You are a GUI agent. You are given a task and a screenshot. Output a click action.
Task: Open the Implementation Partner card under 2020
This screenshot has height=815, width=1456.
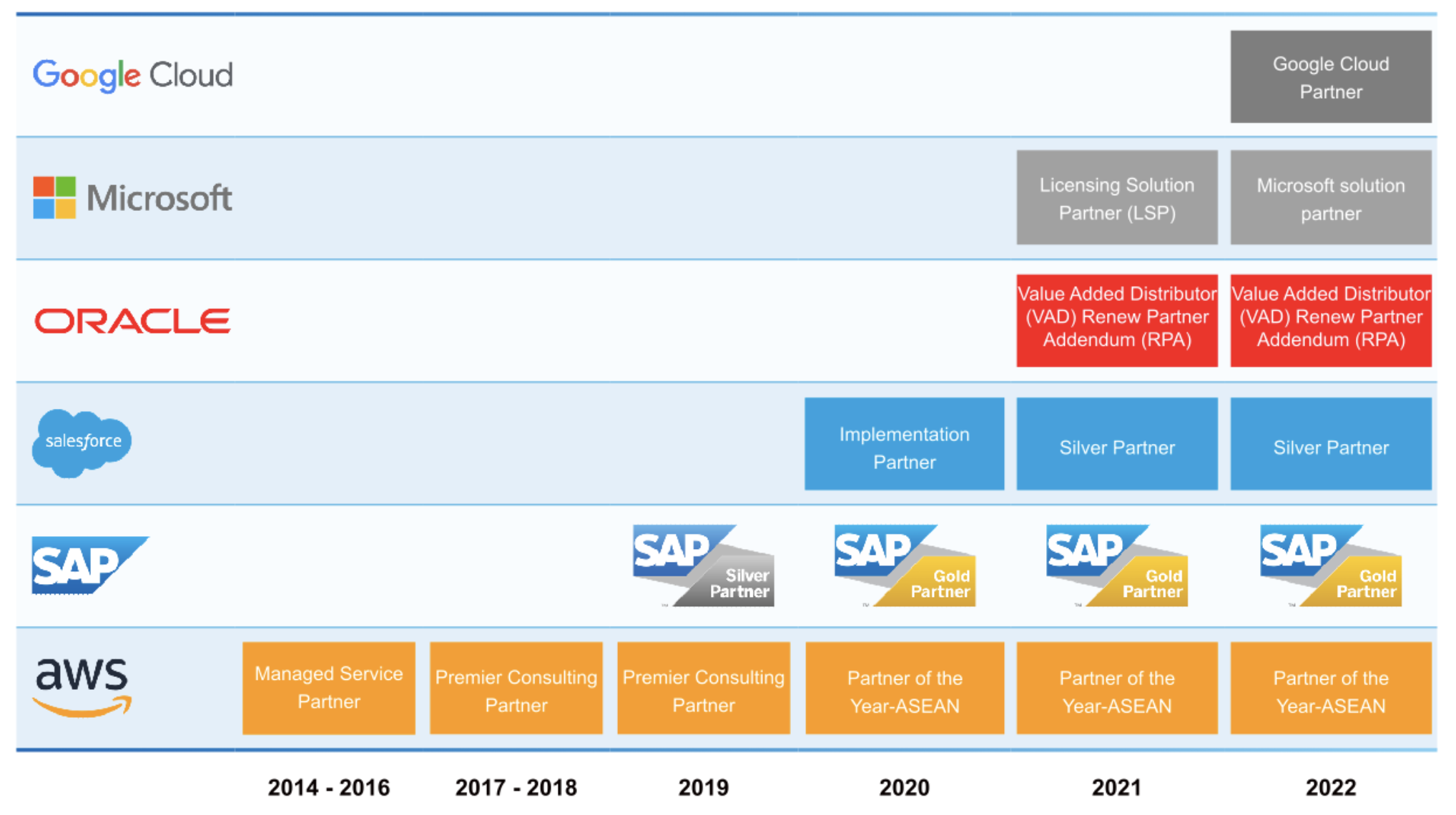[904, 443]
